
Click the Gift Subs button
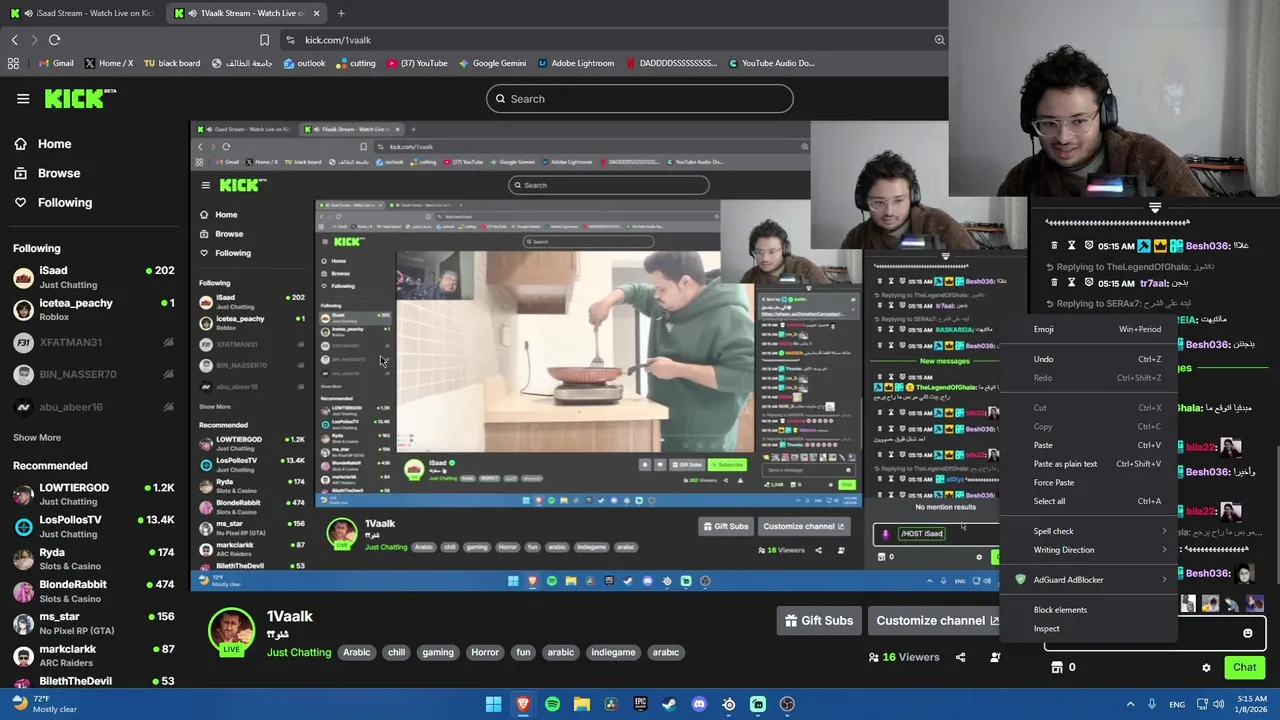[x=819, y=620]
